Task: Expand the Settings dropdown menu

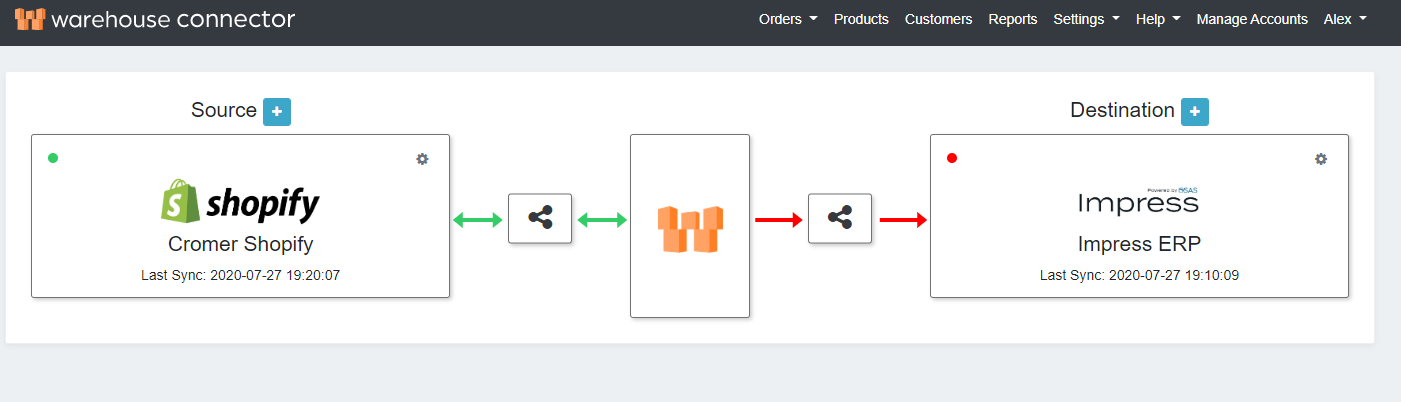Action: click(x=1086, y=19)
